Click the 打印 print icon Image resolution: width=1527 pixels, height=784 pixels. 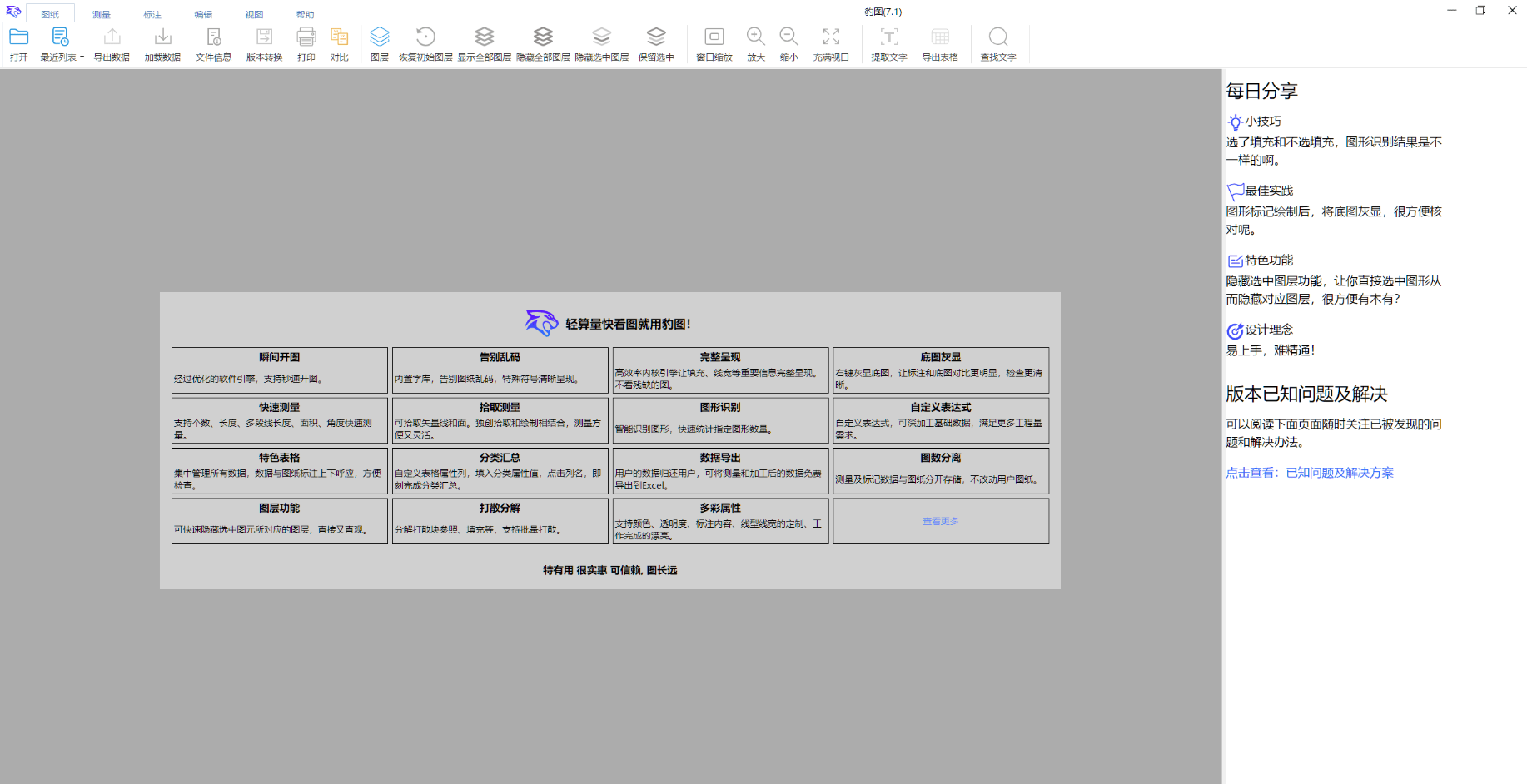[x=306, y=37]
